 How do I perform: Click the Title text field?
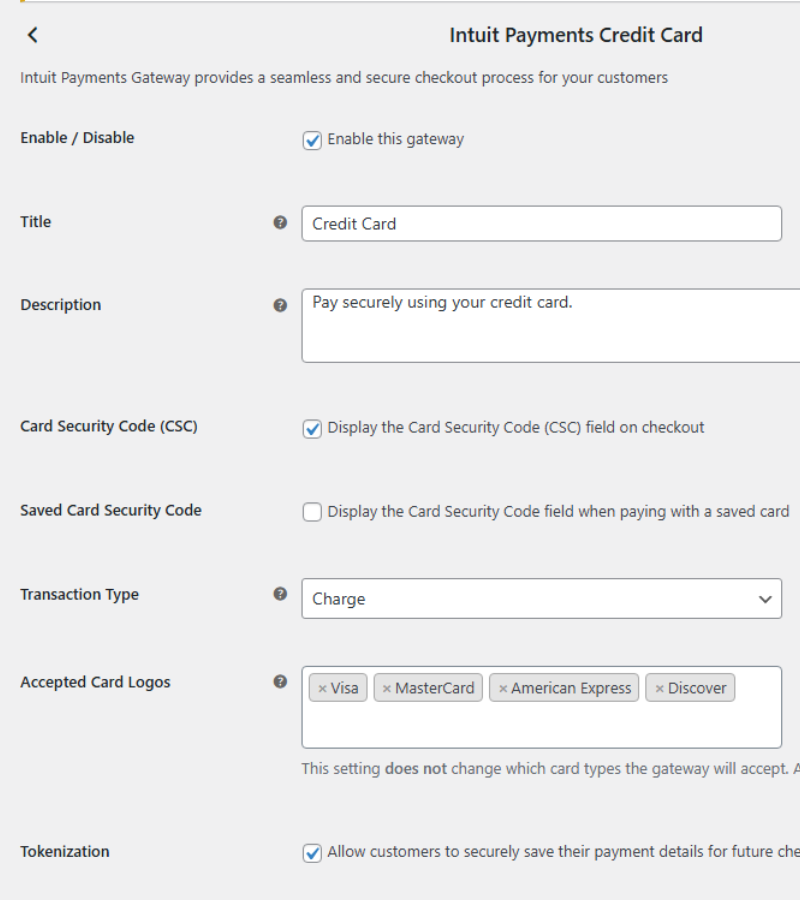540,224
